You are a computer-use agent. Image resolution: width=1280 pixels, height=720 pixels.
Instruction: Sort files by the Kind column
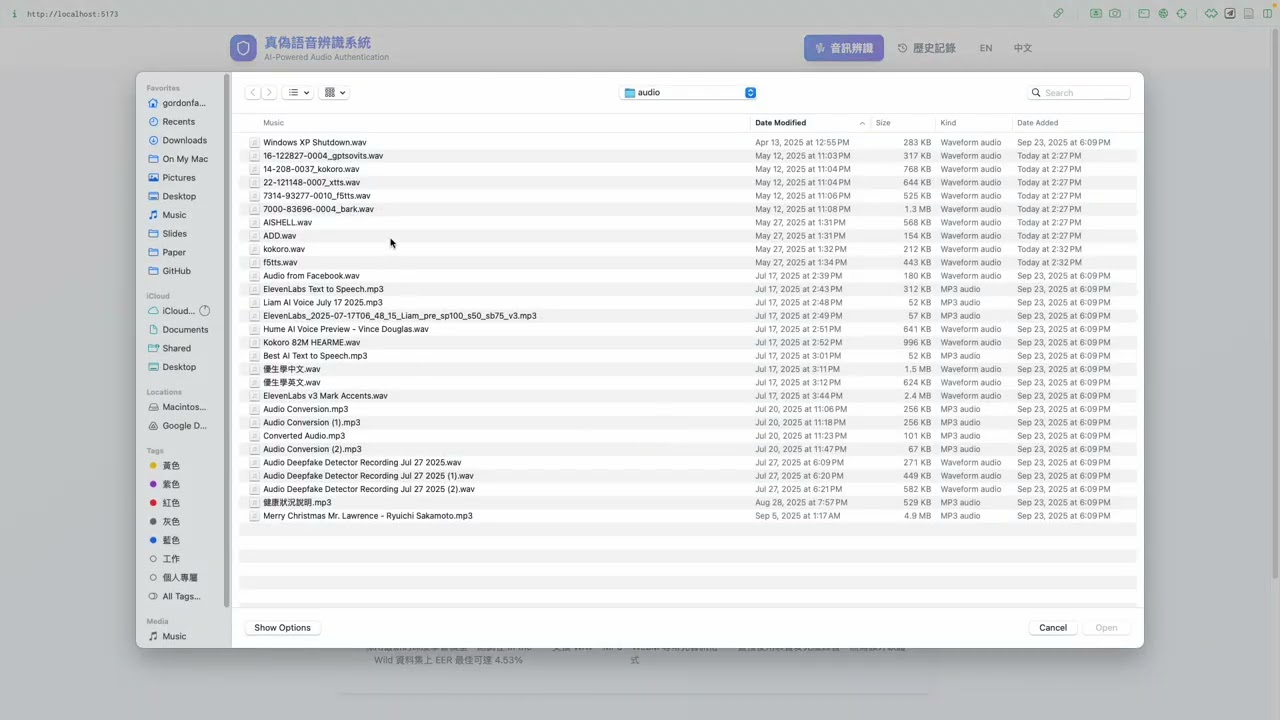(948, 123)
